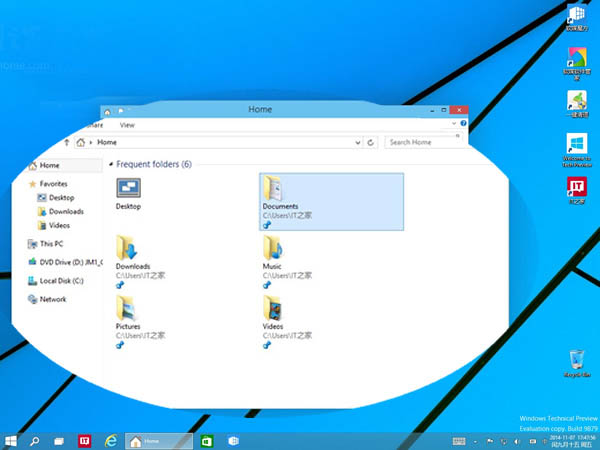Open the Windows Start menu
Image resolution: width=600 pixels, height=450 pixels.
(x=11, y=440)
